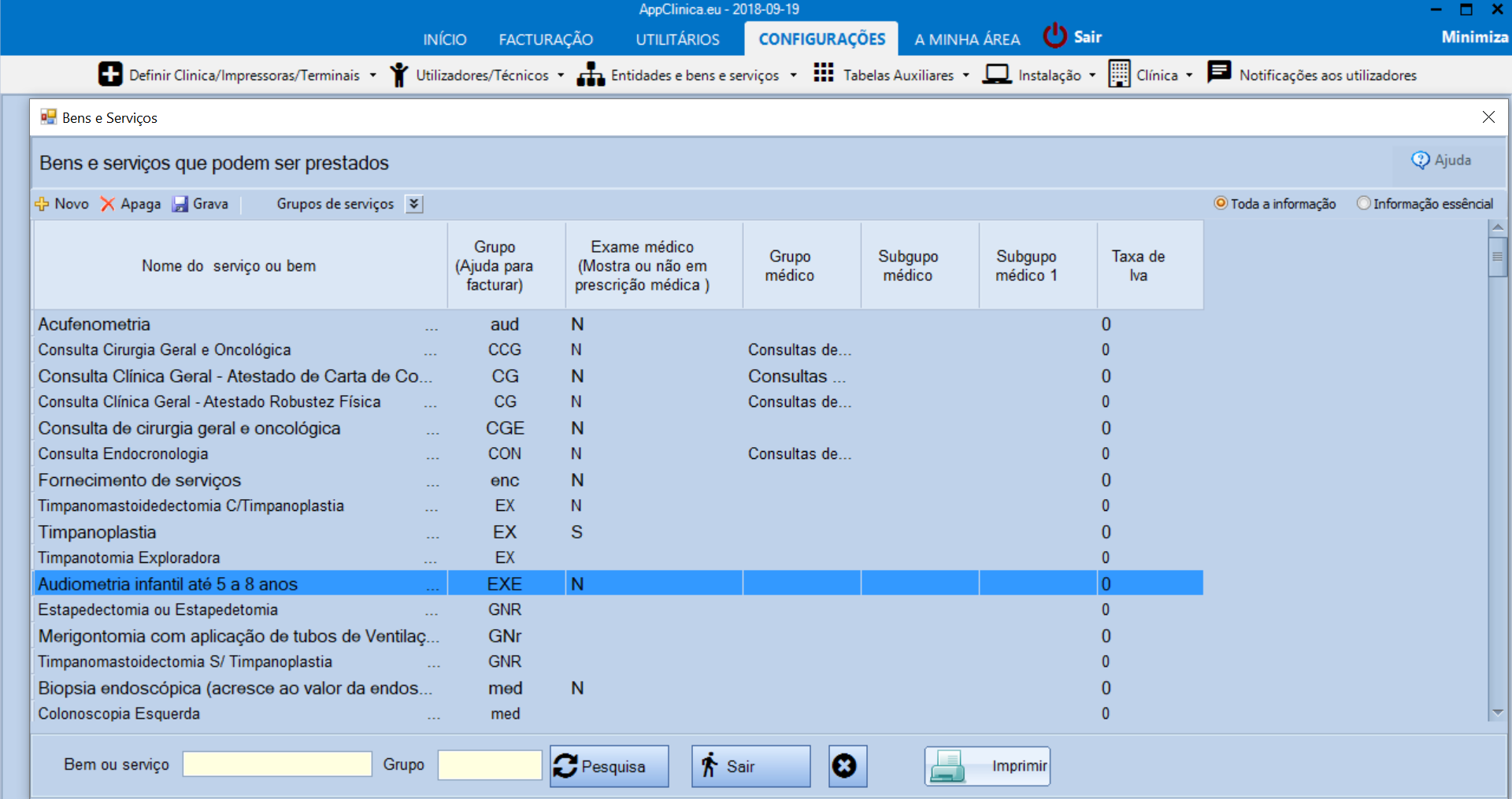1512x799 pixels.
Task: Select the Colonoscopia Esquerda row
Action: (x=618, y=713)
